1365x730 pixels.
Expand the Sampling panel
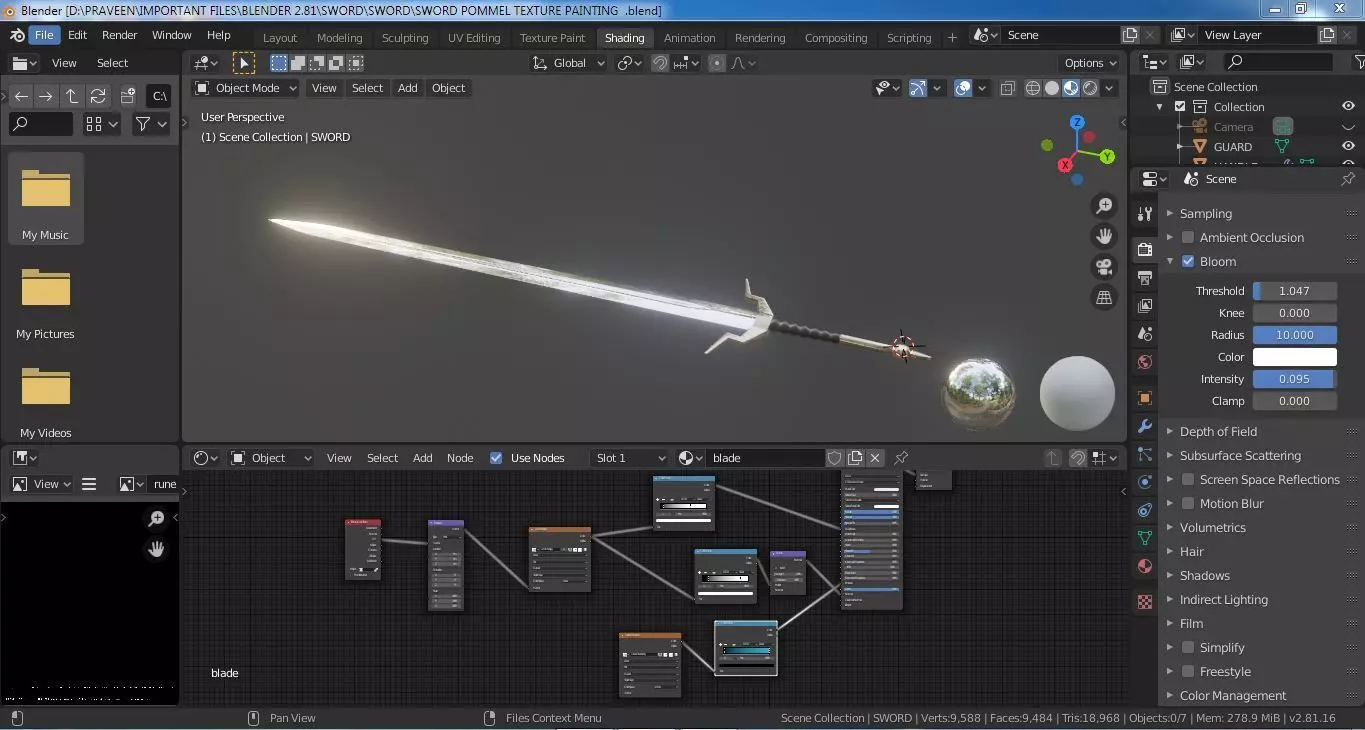pyautogui.click(x=1205, y=214)
